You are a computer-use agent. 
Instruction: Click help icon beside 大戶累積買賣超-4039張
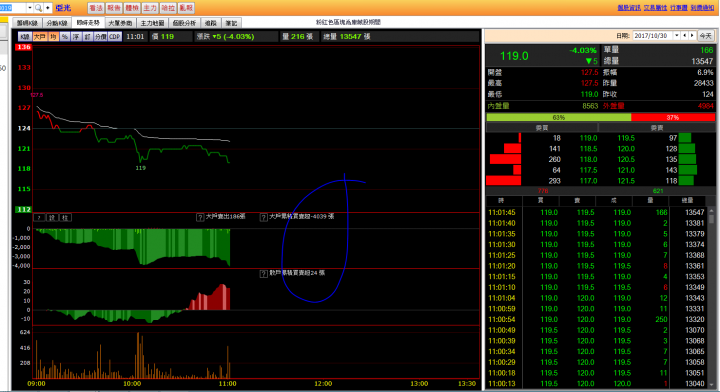point(264,218)
